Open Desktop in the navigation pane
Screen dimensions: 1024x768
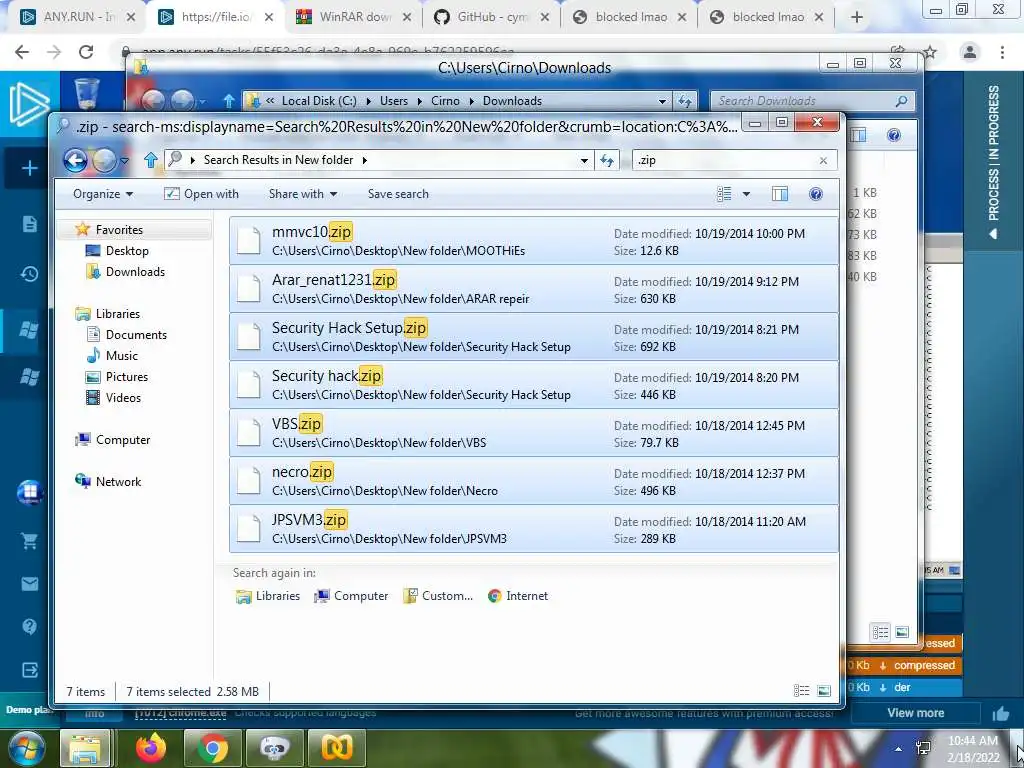click(x=127, y=251)
